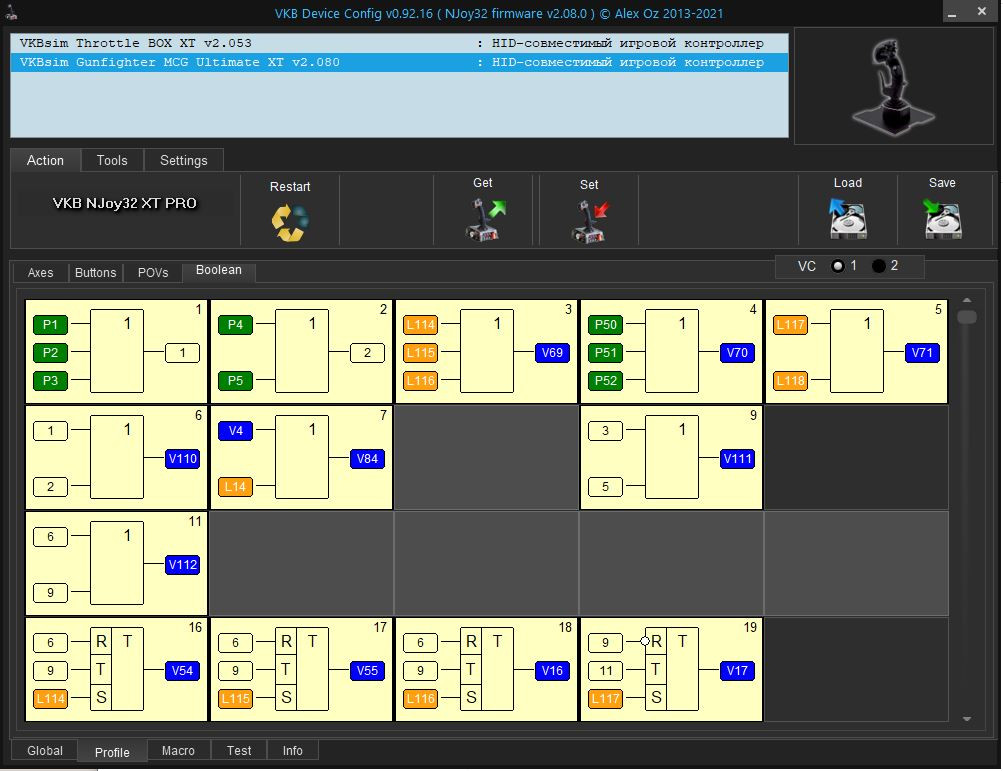
Task: Click the Restart device icon
Action: click(x=290, y=221)
